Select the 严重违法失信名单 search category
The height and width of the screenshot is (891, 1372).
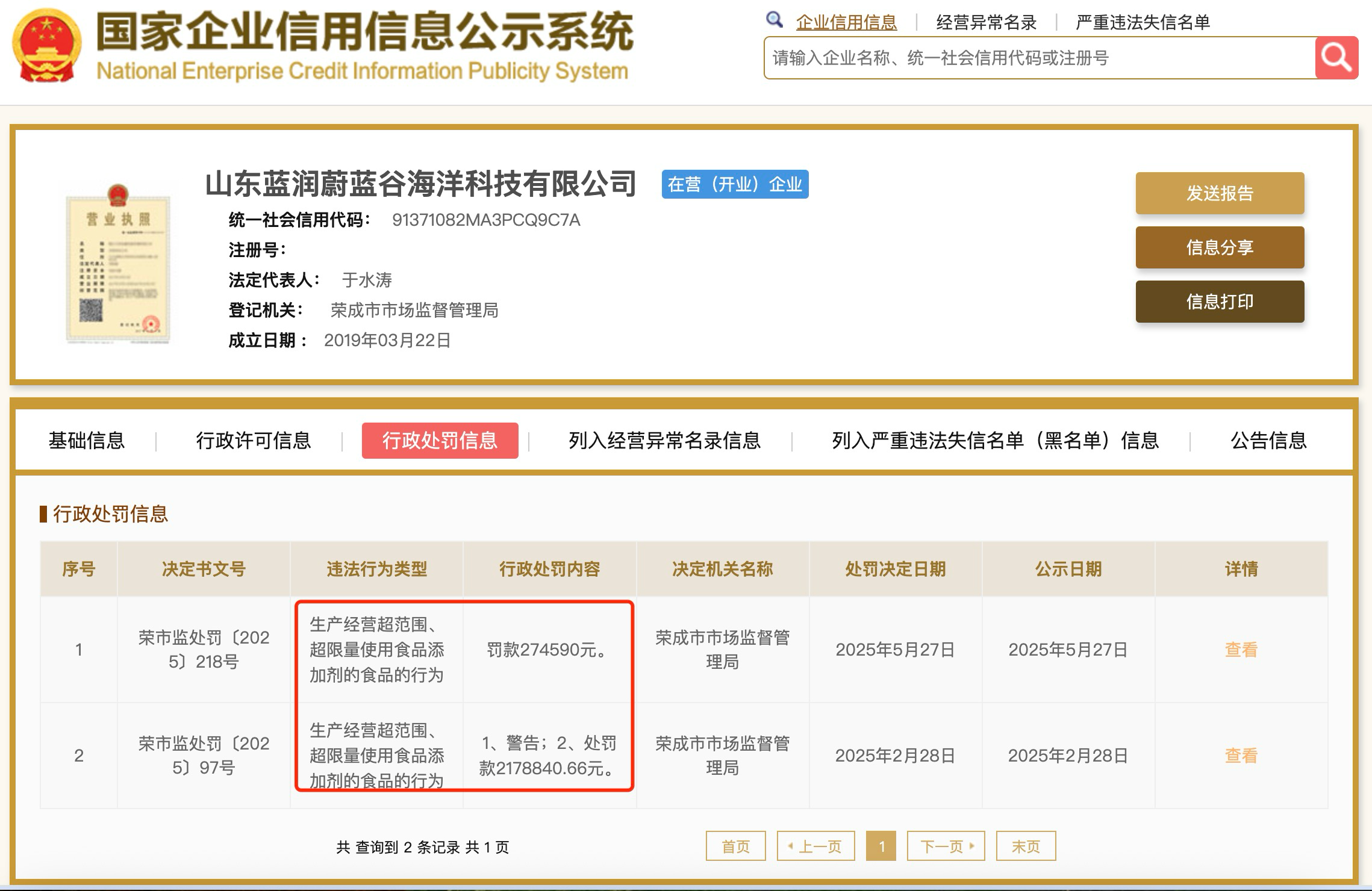(1143, 23)
